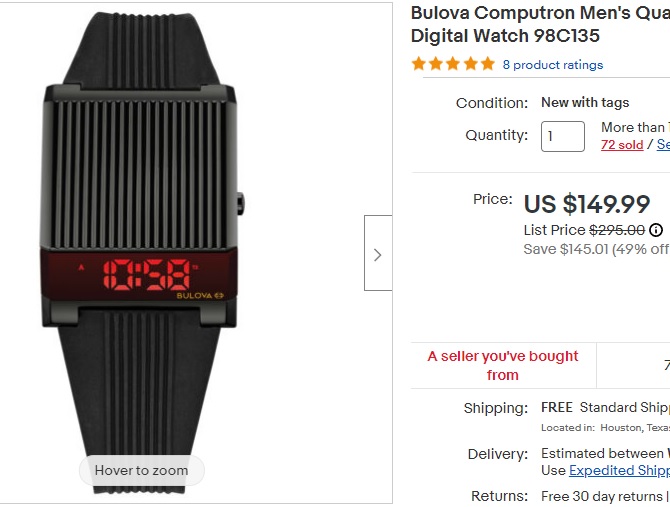
Task: Click the US $149.99 price
Action: click(587, 204)
